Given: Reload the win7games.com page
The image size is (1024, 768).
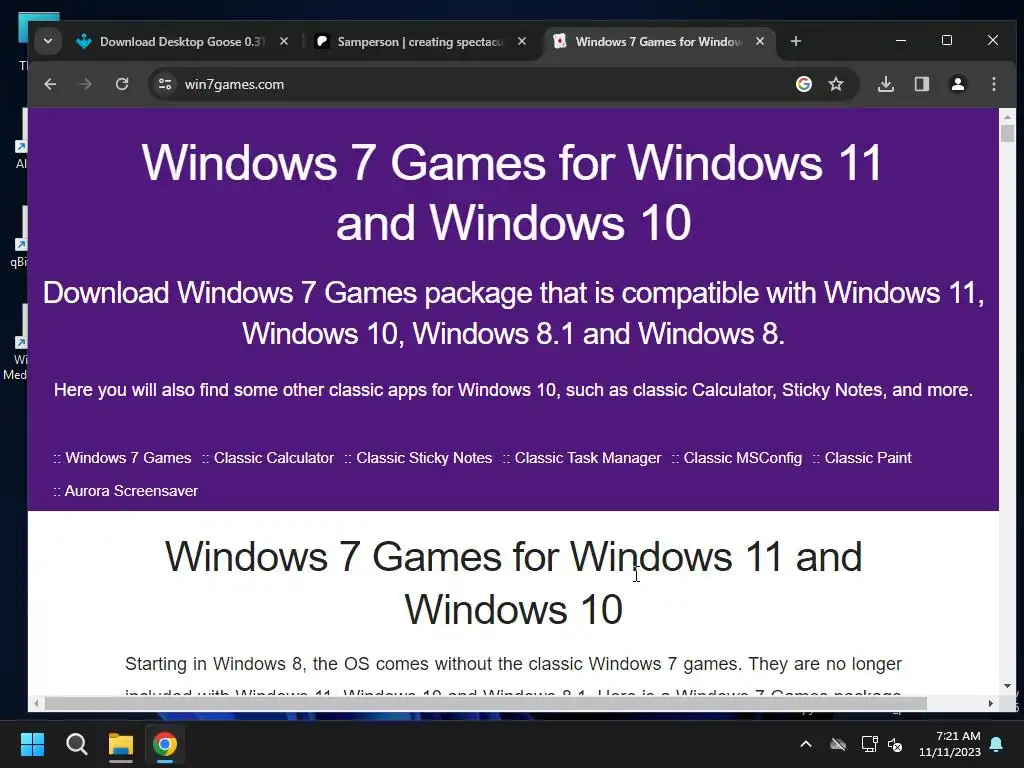Looking at the screenshot, I should point(122,84).
